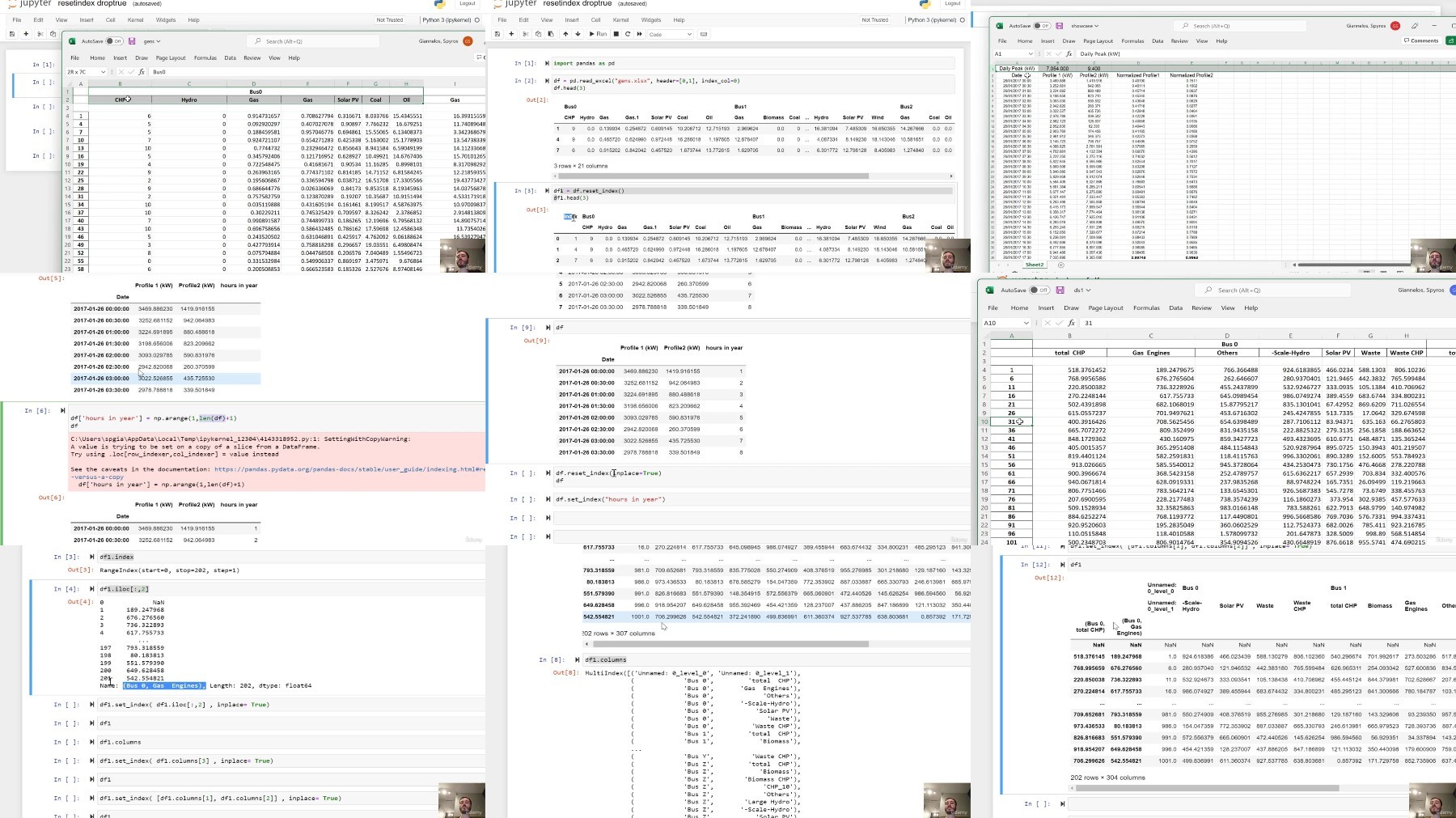This screenshot has width=1456, height=818.
Task: Open Comments pane in showcase Excel
Action: point(1421,40)
